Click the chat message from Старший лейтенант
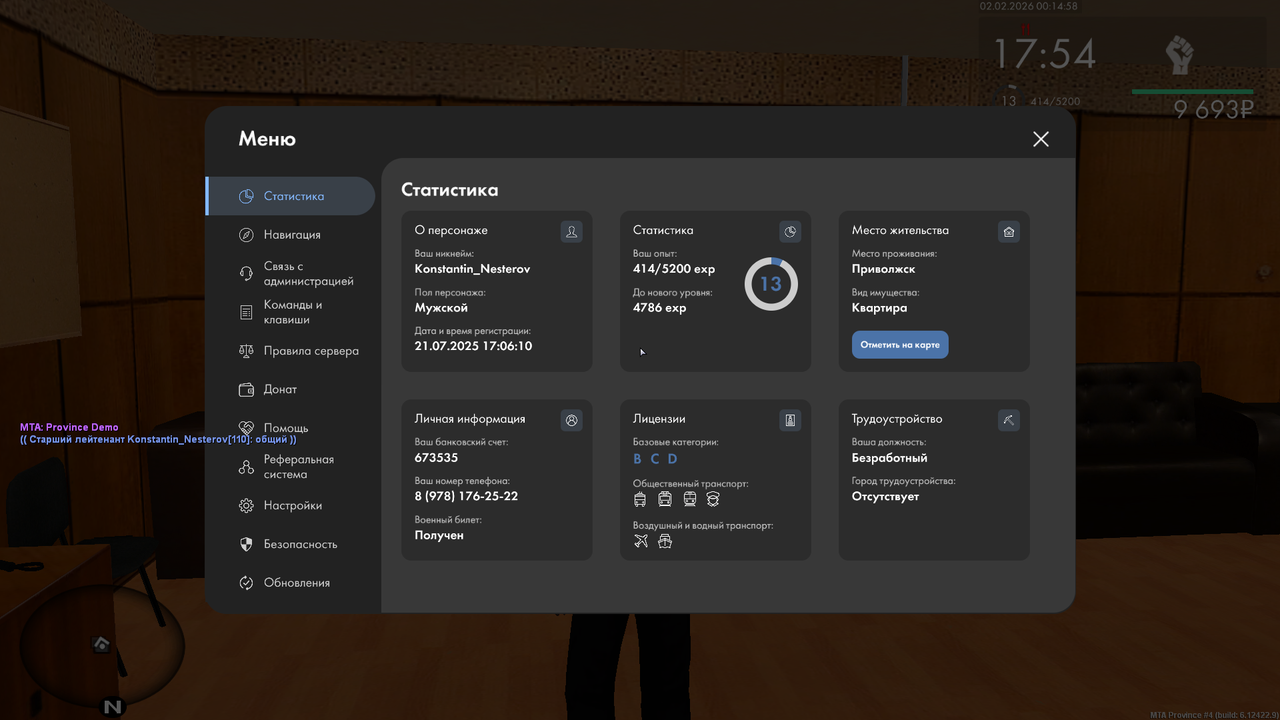This screenshot has height=720, width=1280. pos(158,440)
